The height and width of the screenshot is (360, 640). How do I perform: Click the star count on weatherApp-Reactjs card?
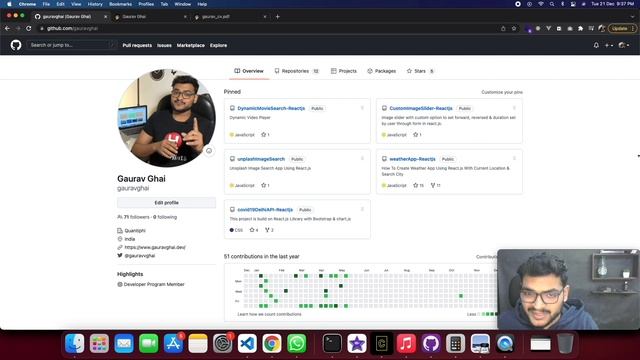click(x=418, y=185)
